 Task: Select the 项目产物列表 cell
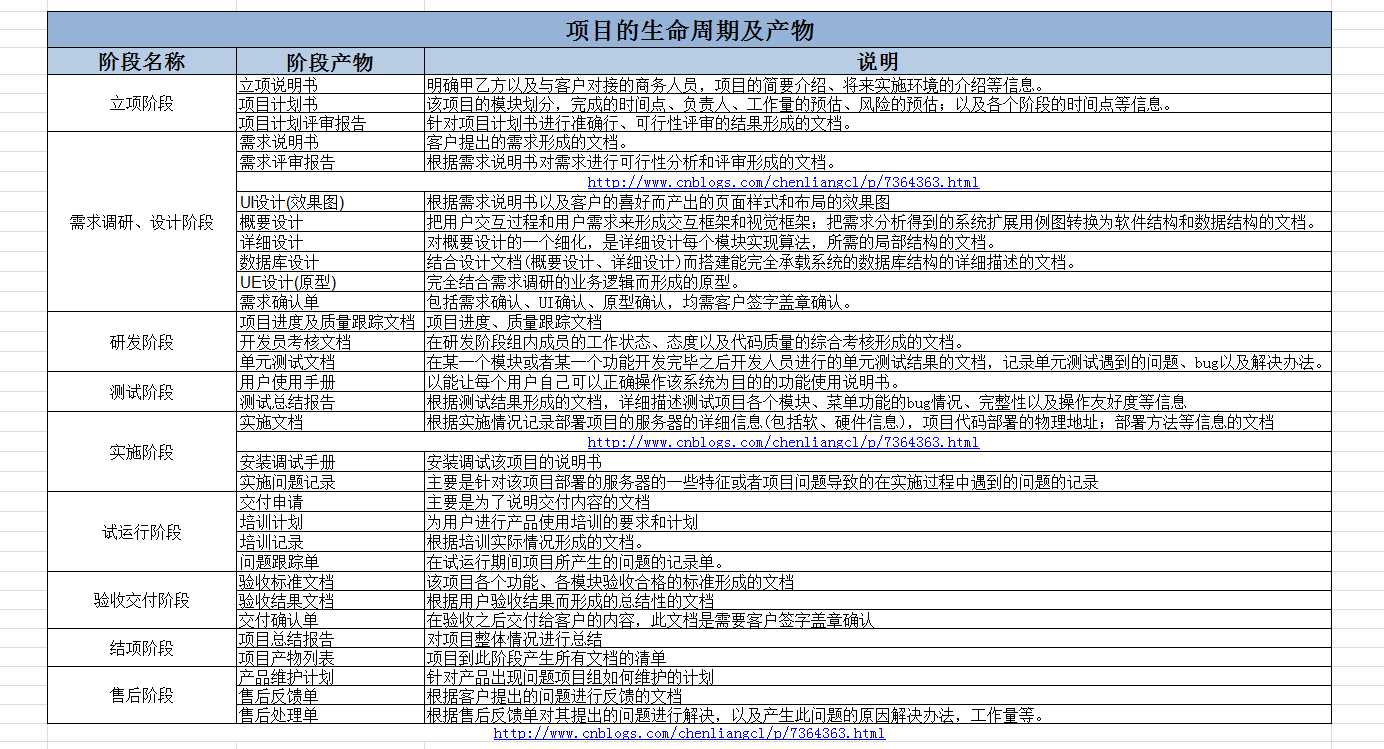pyautogui.click(x=330, y=658)
